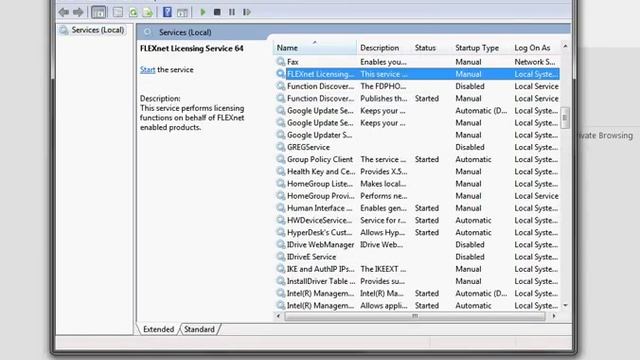This screenshot has height=360, width=640.
Task: Click the Stop Service square icon
Action: click(217, 12)
